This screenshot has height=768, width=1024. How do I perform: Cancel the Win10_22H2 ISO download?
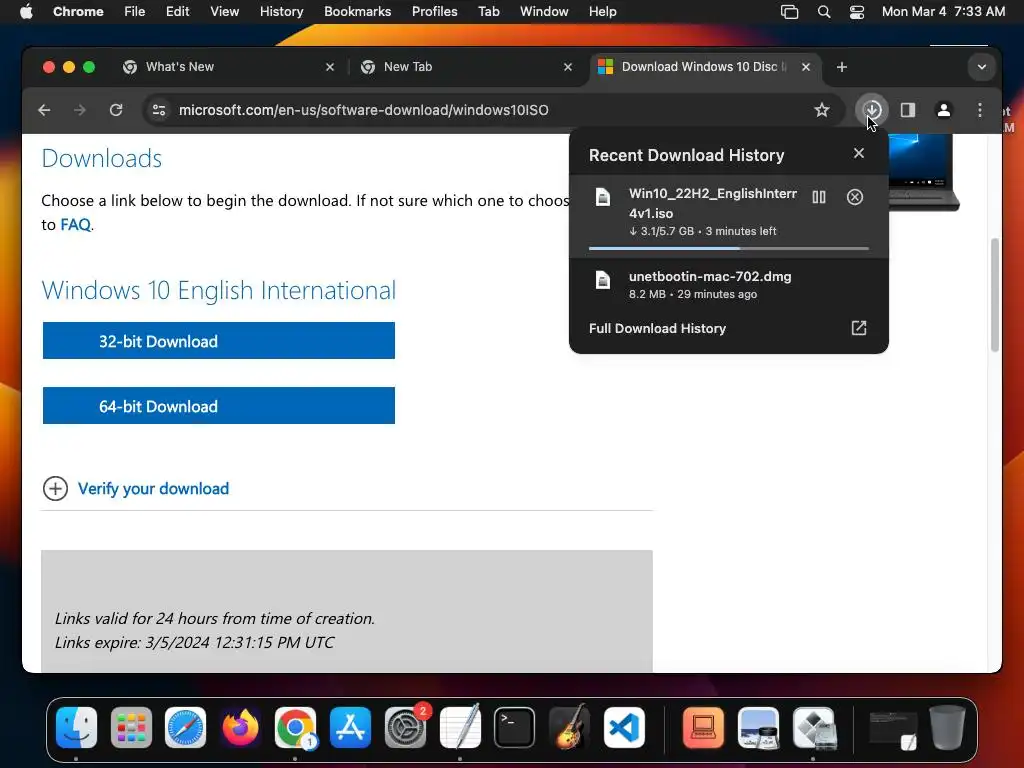point(855,197)
